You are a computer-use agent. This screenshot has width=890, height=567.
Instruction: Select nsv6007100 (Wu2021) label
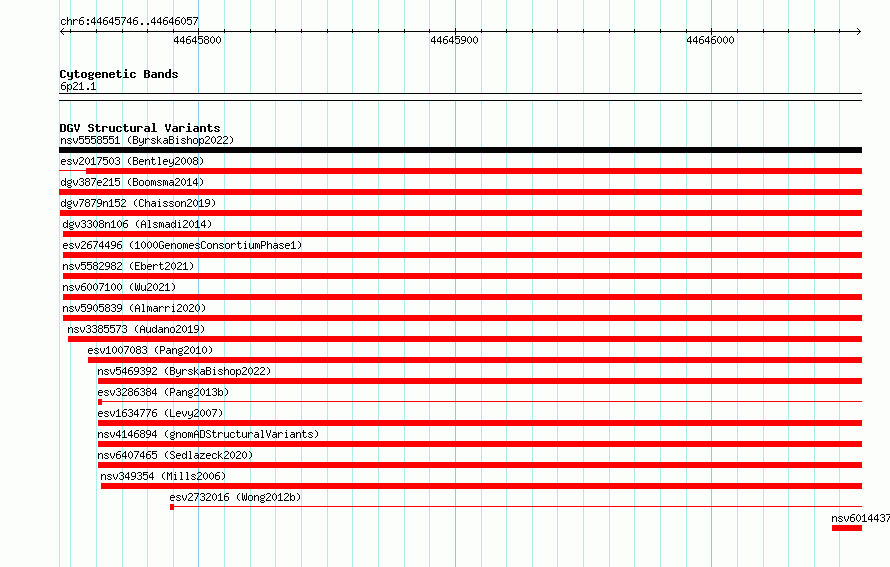[119, 287]
